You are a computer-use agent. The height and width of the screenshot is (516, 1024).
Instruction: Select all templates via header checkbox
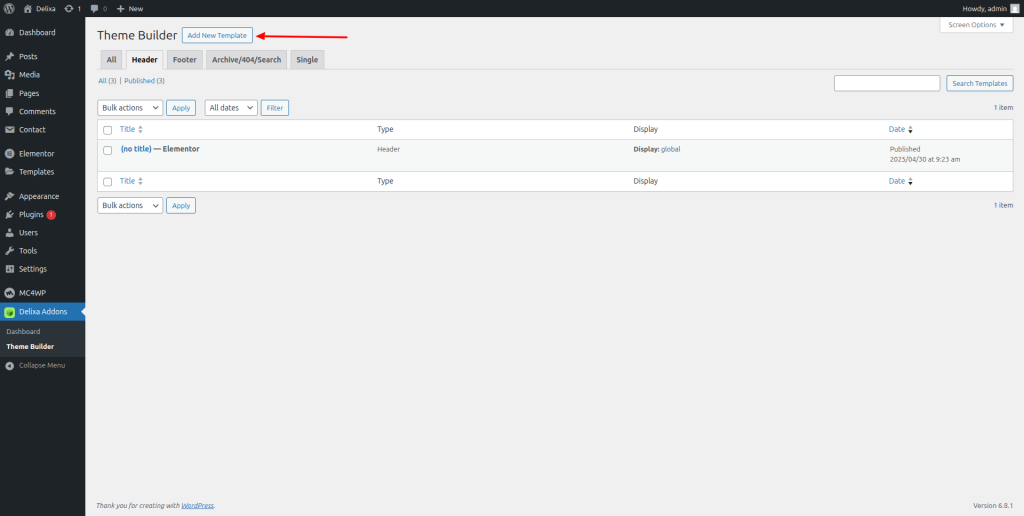tap(108, 130)
